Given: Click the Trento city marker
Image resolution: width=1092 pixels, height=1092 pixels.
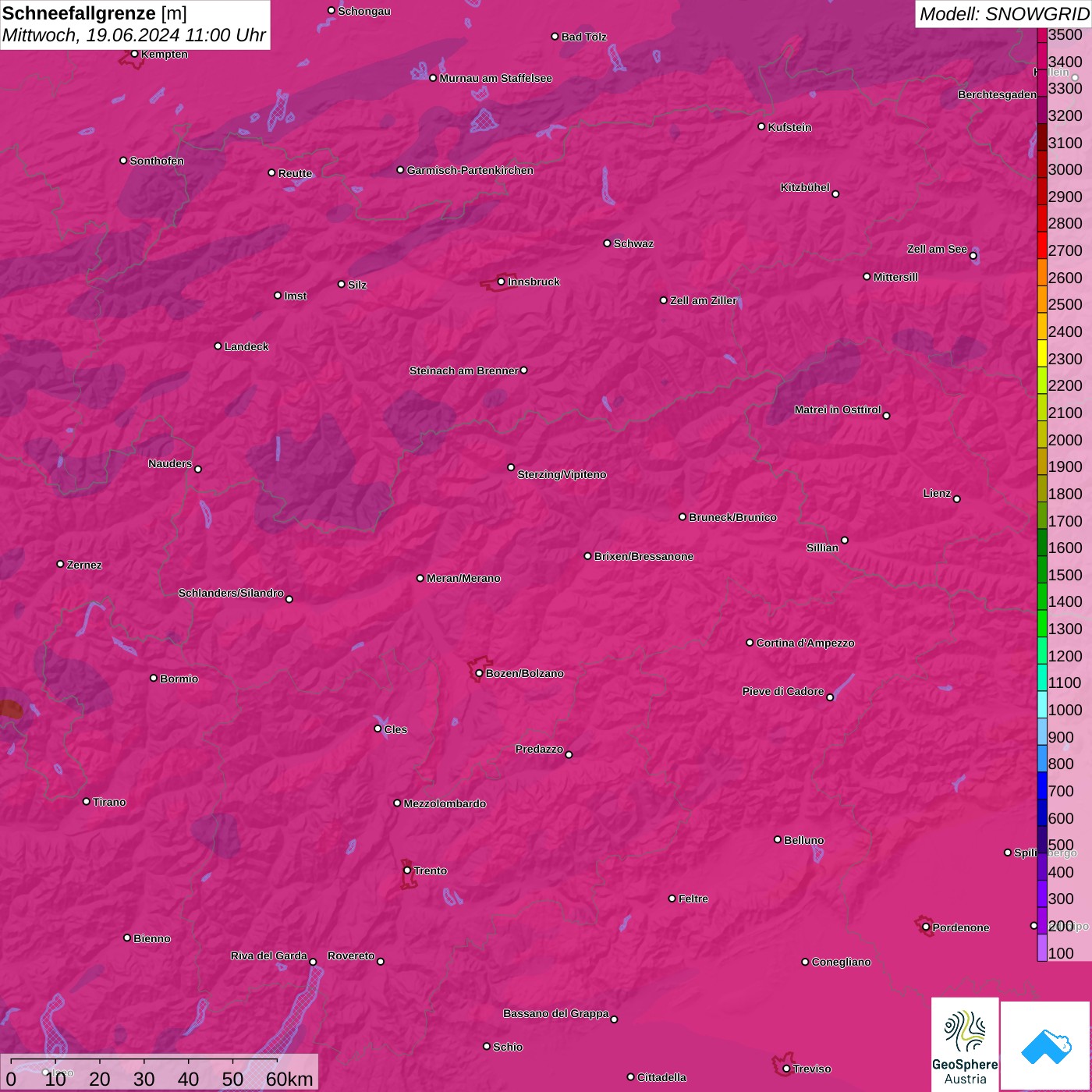Looking at the screenshot, I should click(x=407, y=870).
